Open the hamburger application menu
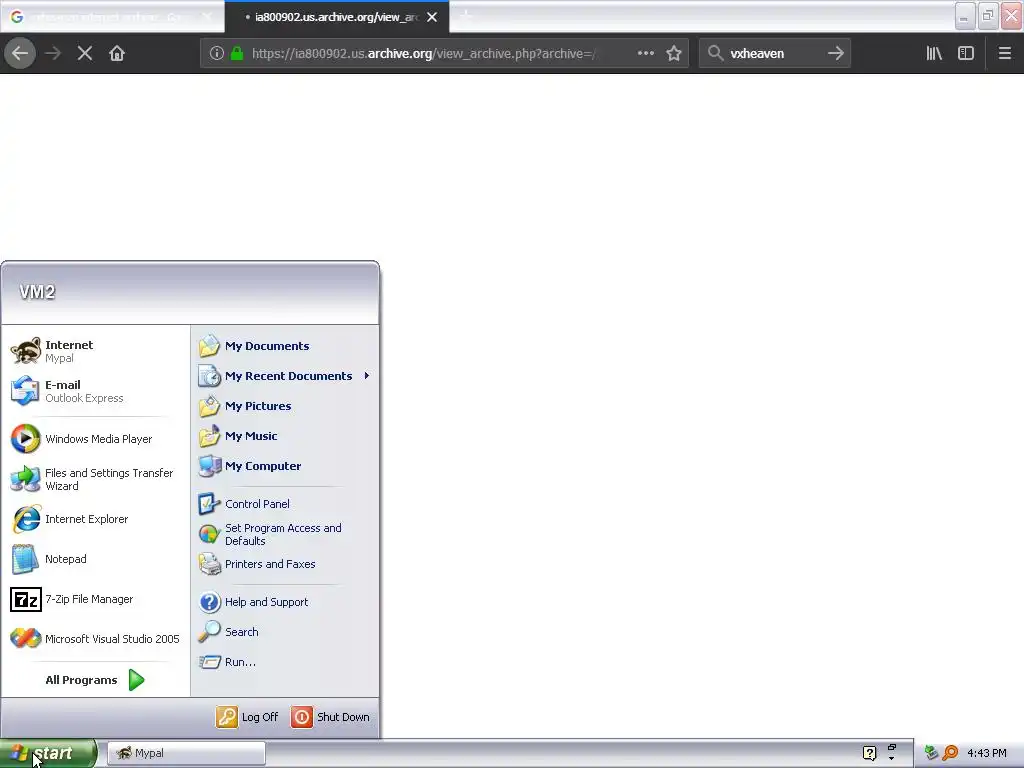 [x=1004, y=54]
